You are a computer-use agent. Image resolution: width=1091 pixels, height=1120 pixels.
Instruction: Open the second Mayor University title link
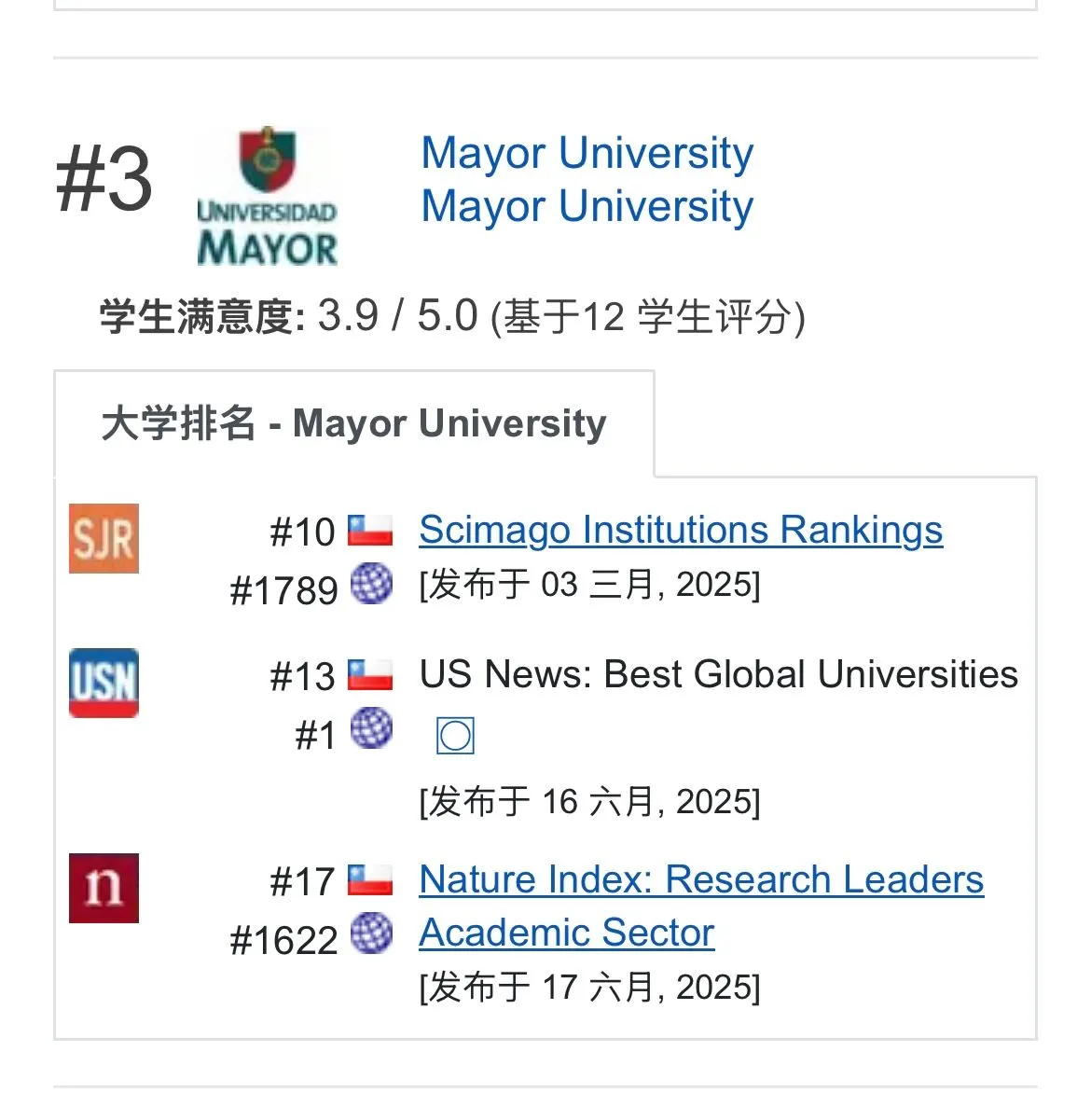point(587,206)
